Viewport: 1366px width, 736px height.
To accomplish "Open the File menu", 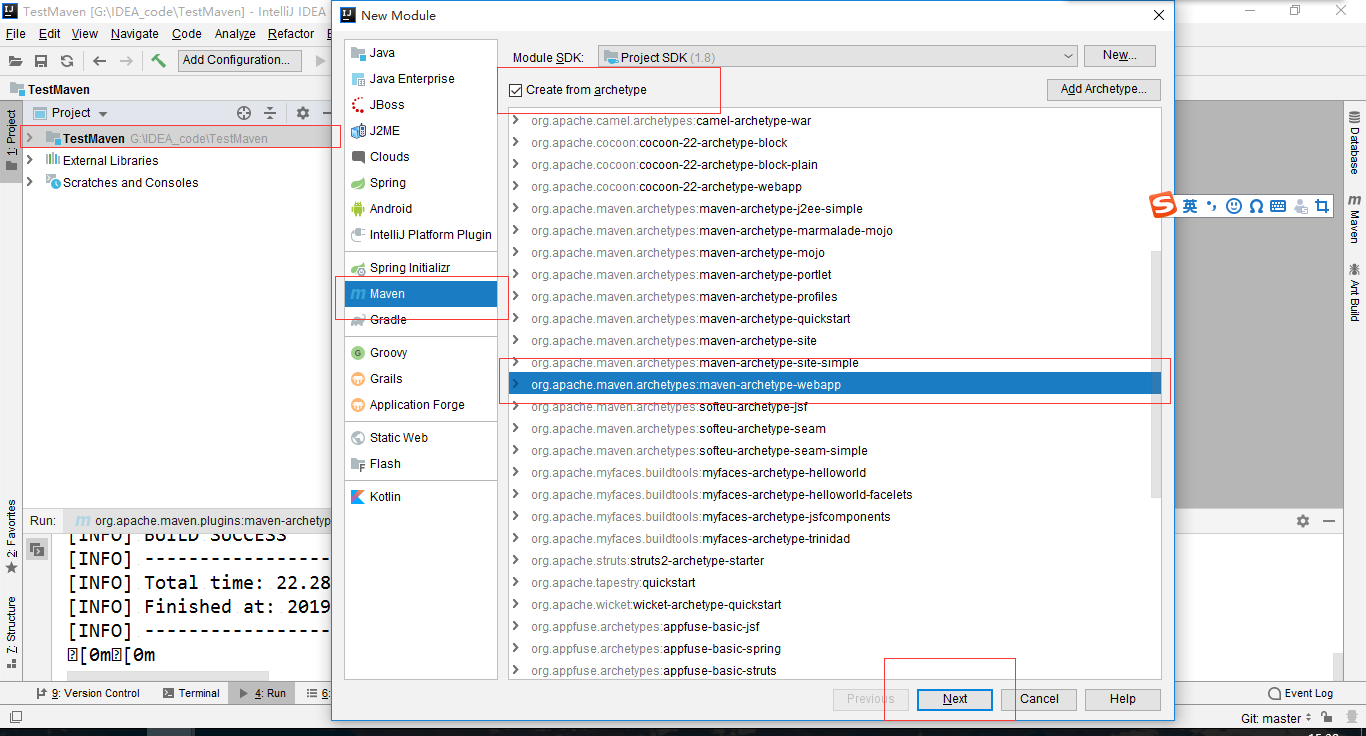I will coord(16,34).
